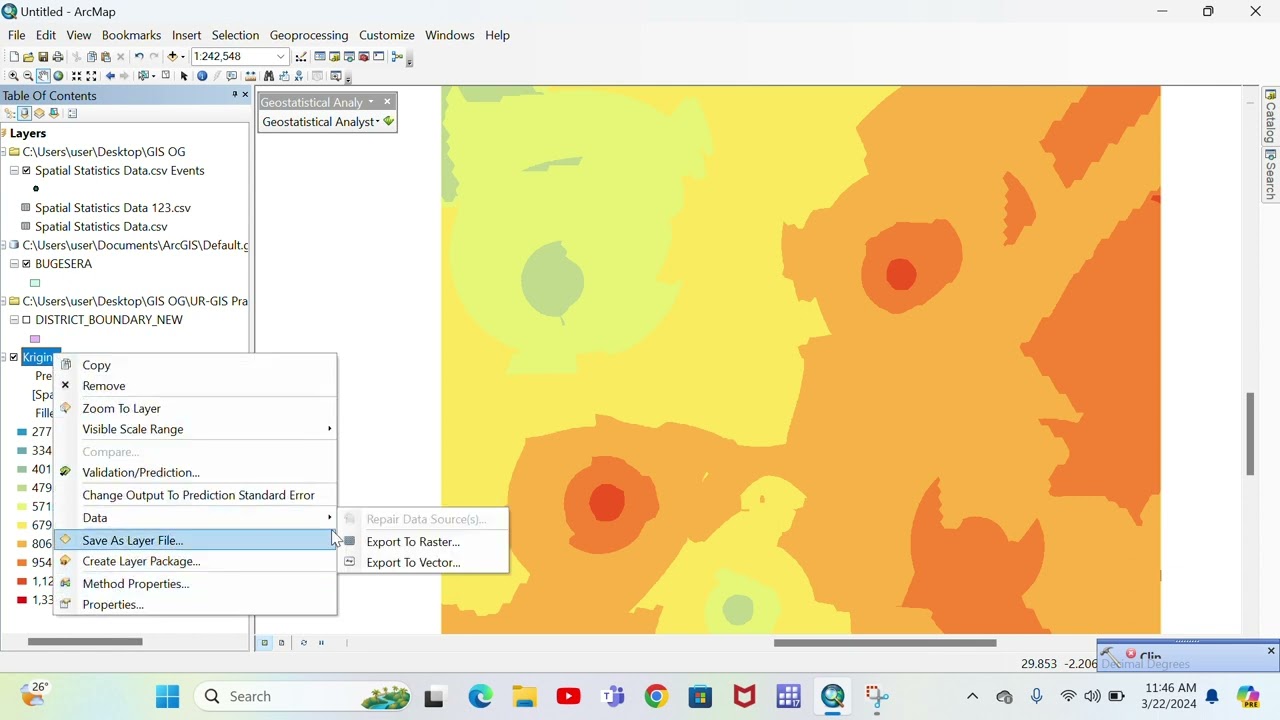Open the map scale 1:242,548 dropdown

coord(280,57)
